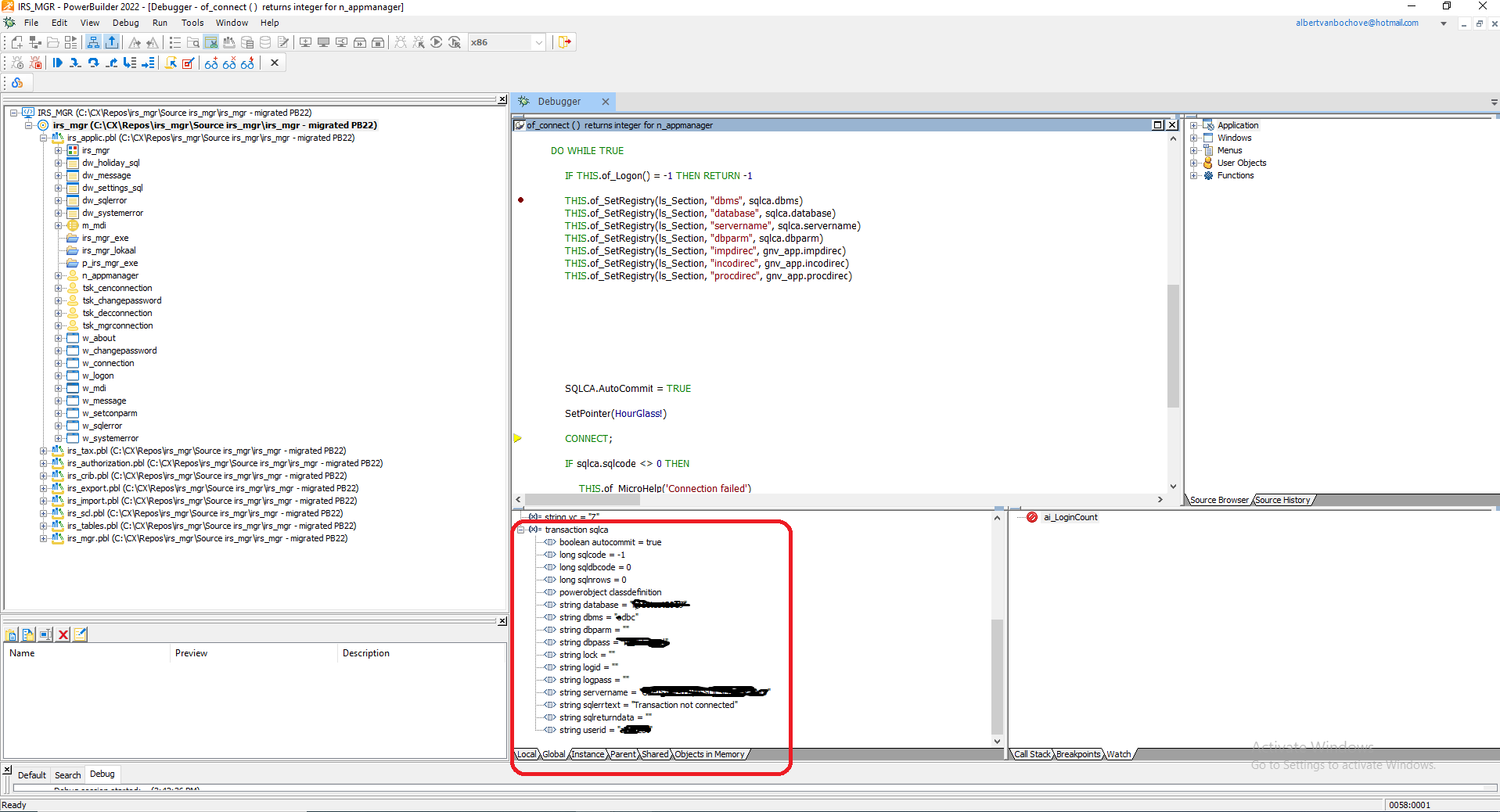Switch to the Call Stack tab
Viewport: 1500px width, 812px height.
coord(1032,754)
